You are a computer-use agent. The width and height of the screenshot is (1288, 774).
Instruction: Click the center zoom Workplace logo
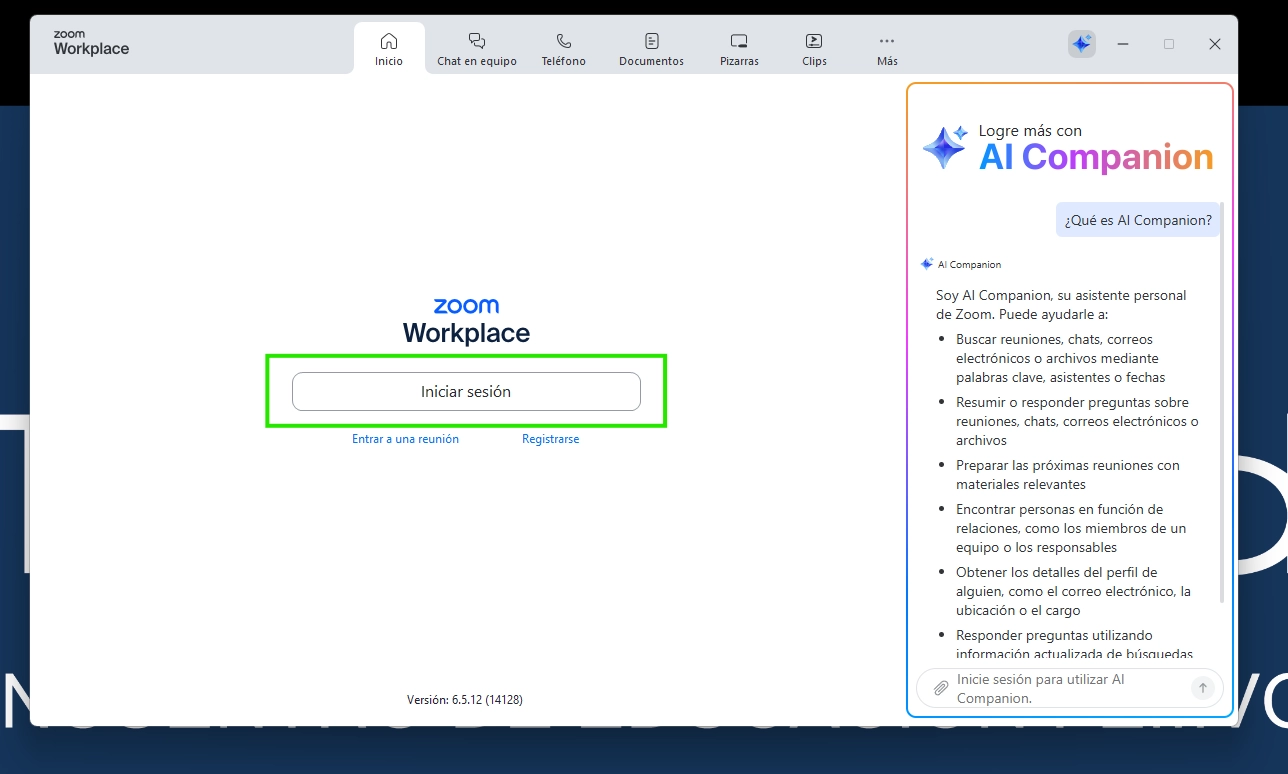point(466,321)
